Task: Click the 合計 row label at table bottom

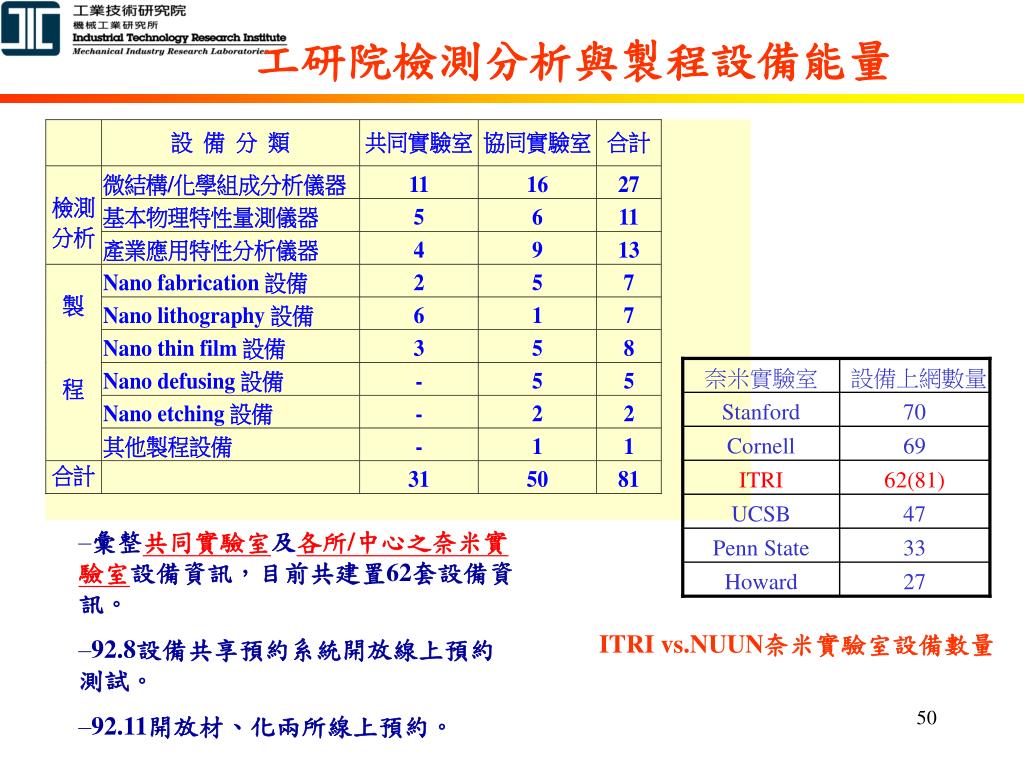Action: click(73, 477)
